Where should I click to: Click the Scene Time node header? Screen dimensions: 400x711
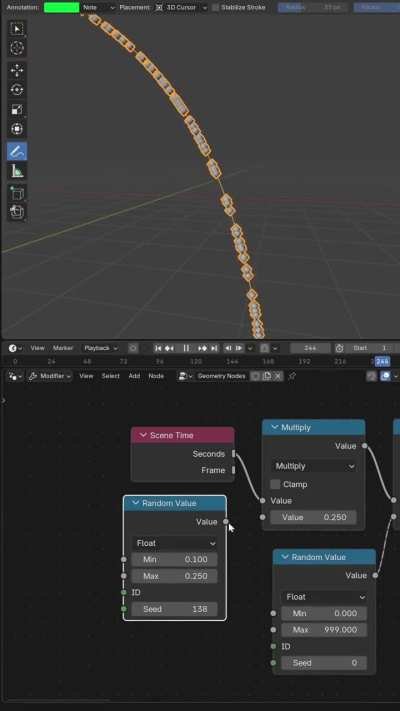pos(183,435)
